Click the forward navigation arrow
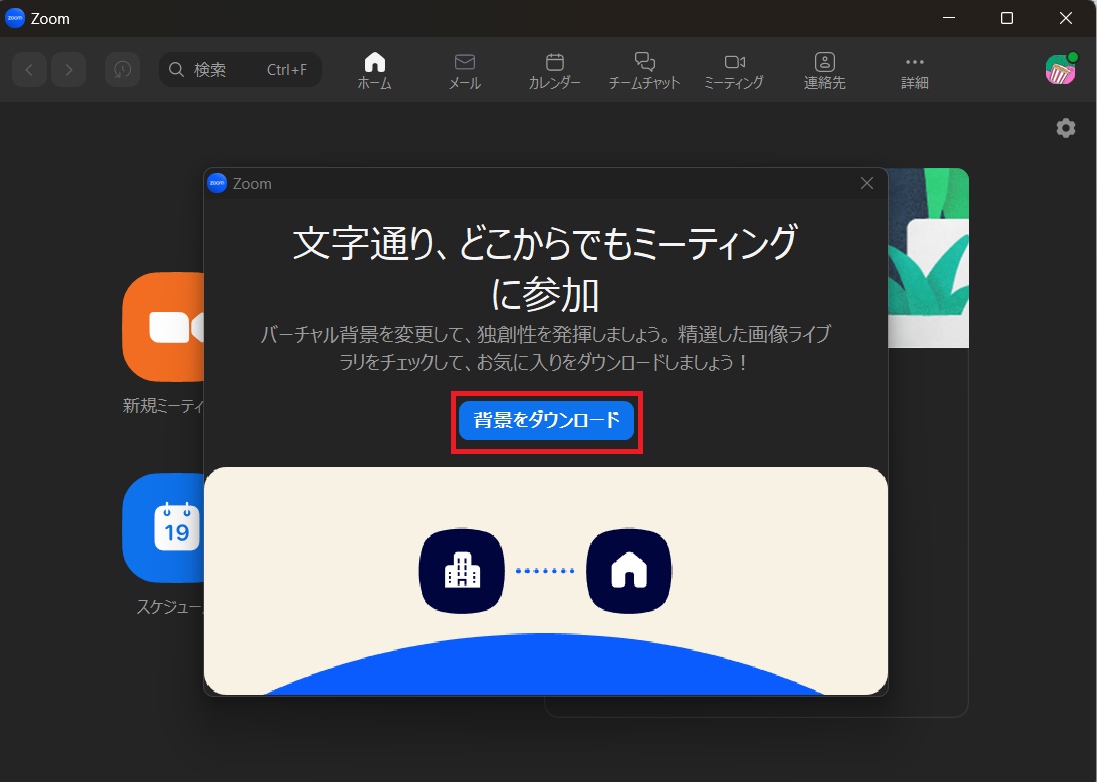The height and width of the screenshot is (782, 1097). 68,69
